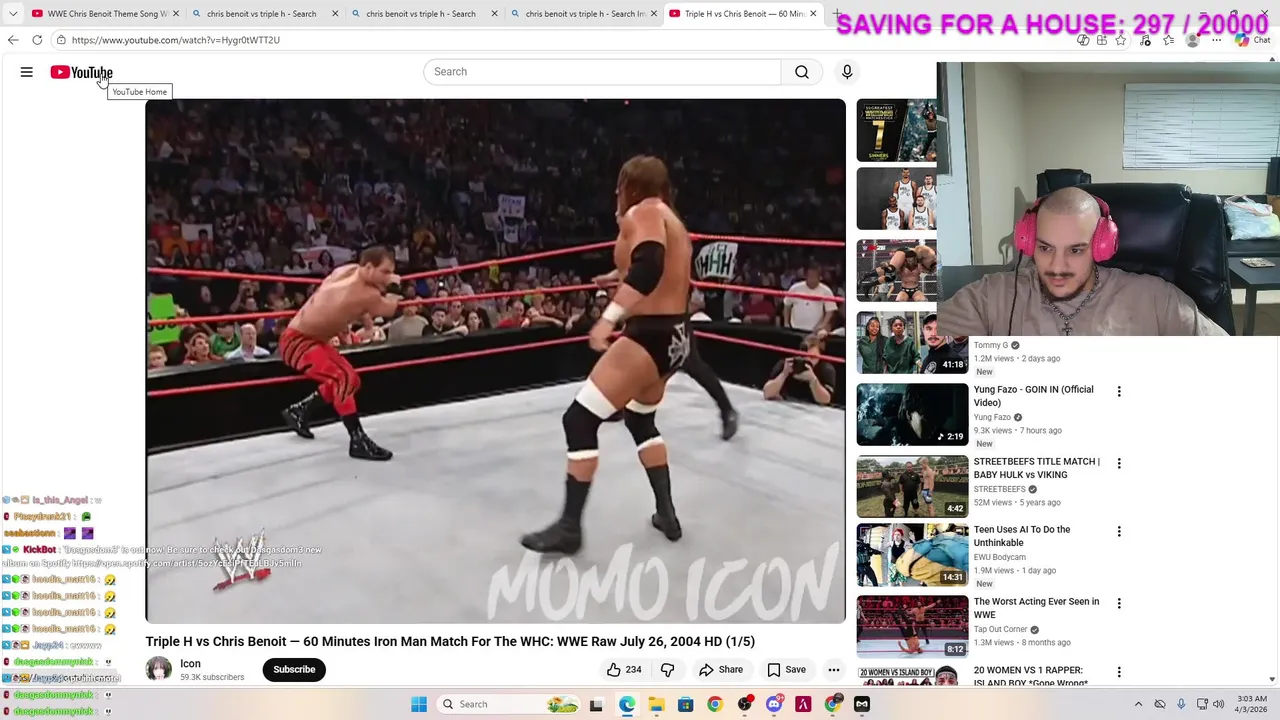Switch to chris benoit Search Images tab
The height and width of the screenshot is (720, 1280).
(580, 14)
